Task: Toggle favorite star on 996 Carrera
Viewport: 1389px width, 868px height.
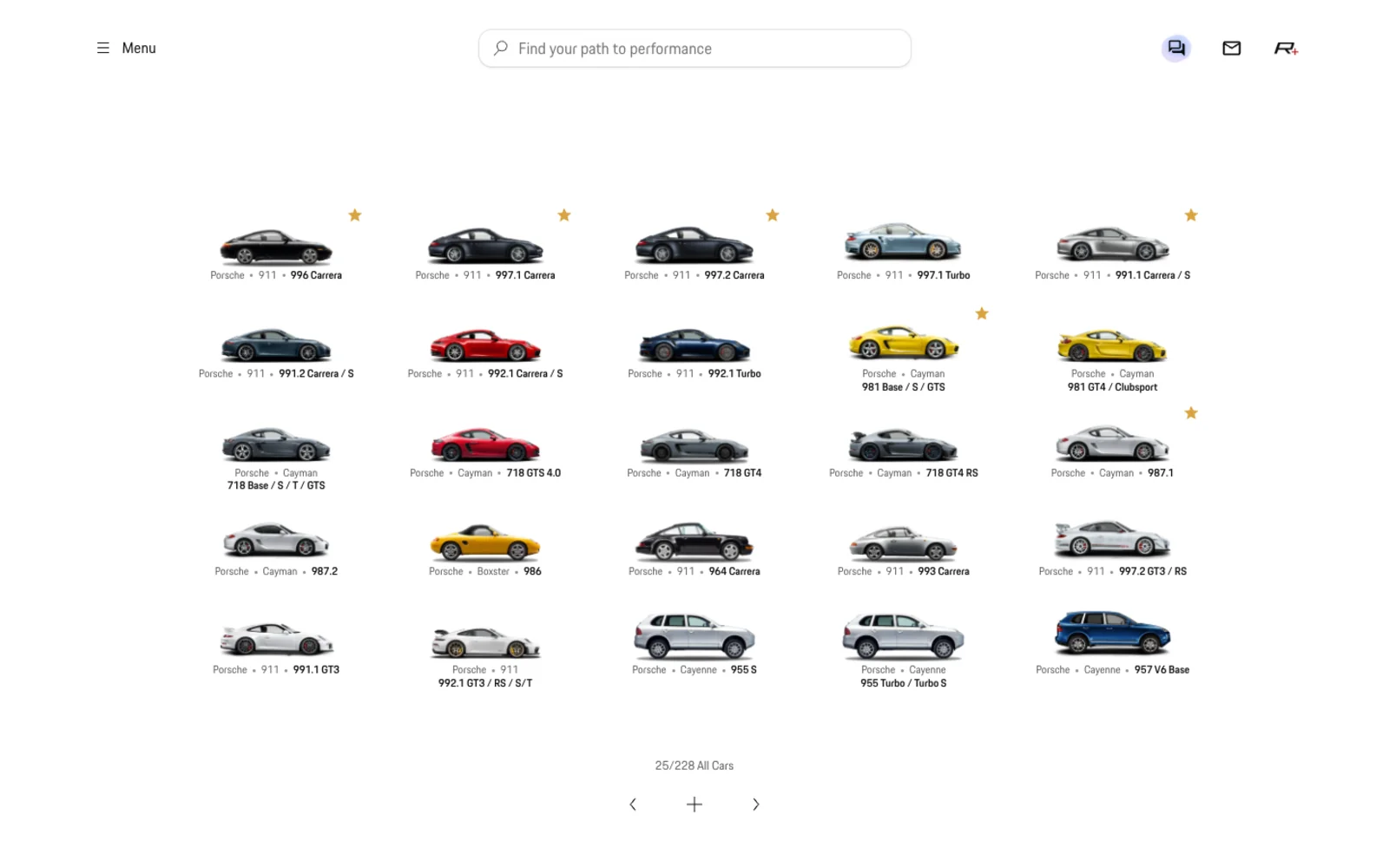Action: [355, 215]
